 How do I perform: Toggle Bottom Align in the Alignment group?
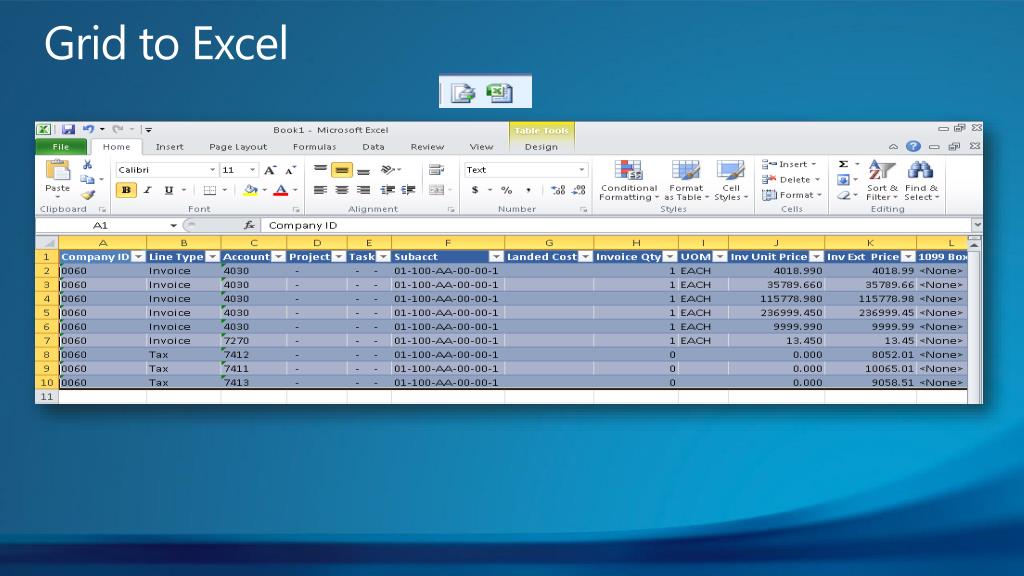pos(364,170)
